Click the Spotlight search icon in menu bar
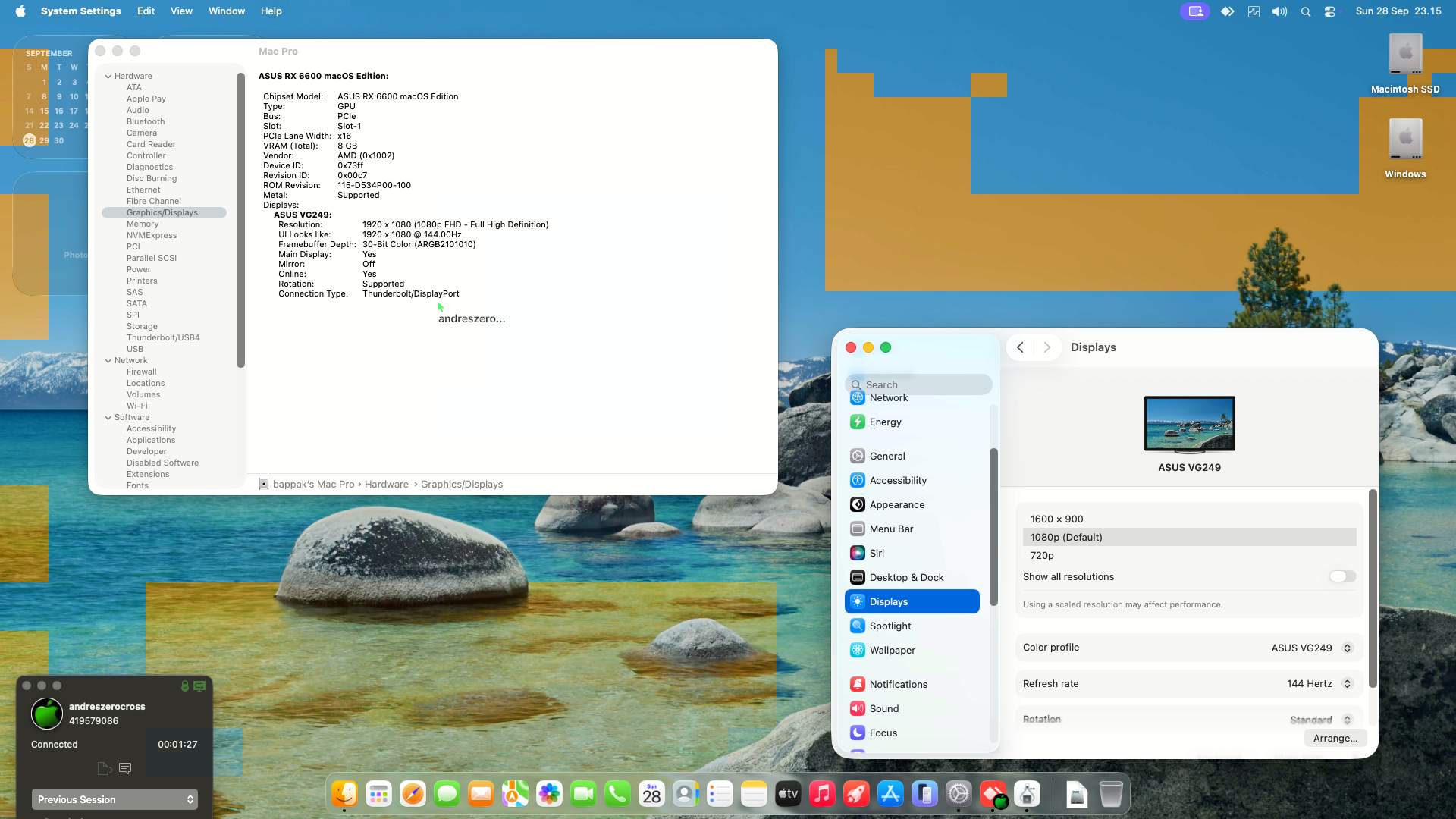 pyautogui.click(x=1305, y=11)
